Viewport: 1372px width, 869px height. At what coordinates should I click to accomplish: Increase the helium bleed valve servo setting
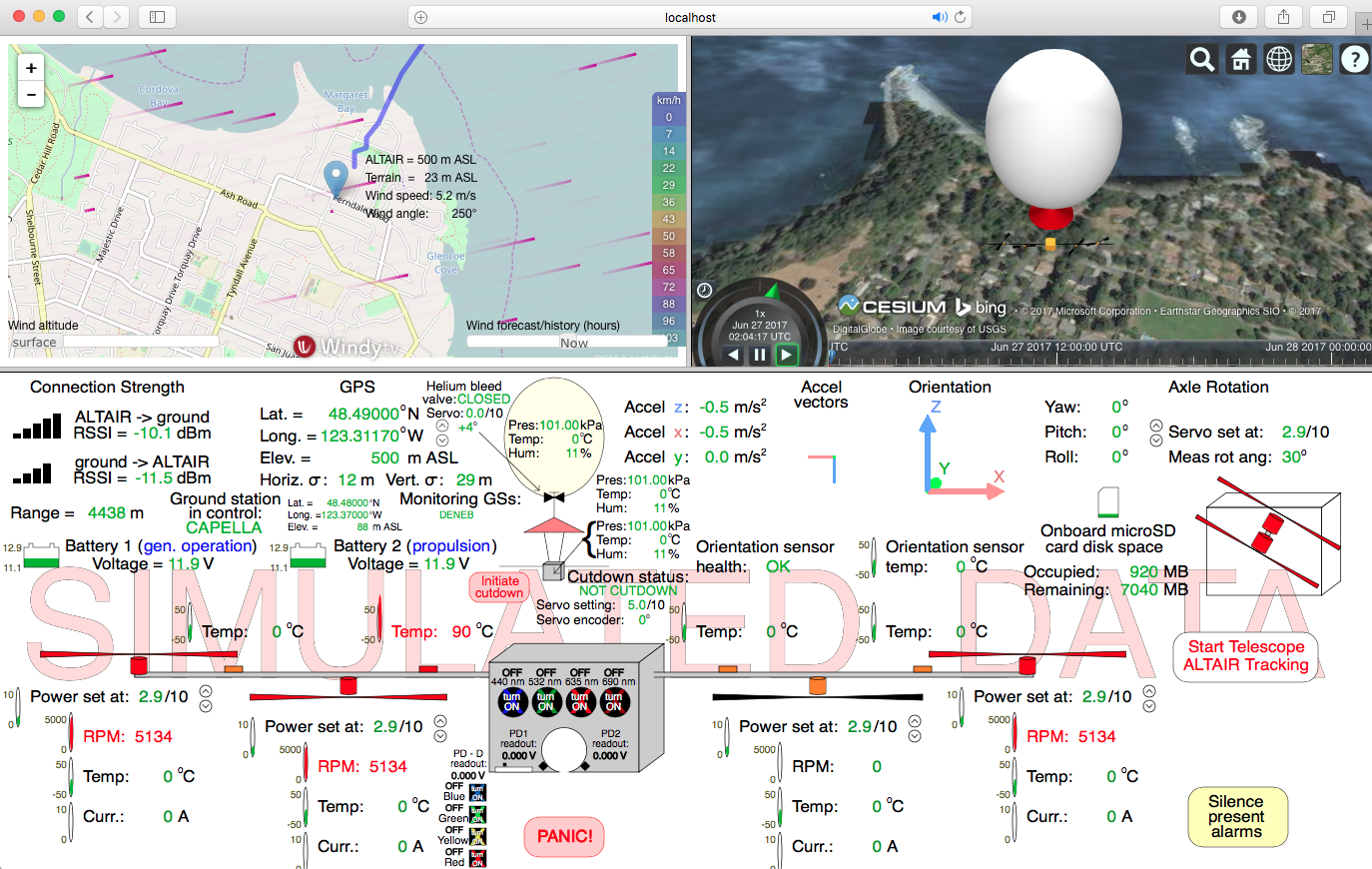[442, 424]
